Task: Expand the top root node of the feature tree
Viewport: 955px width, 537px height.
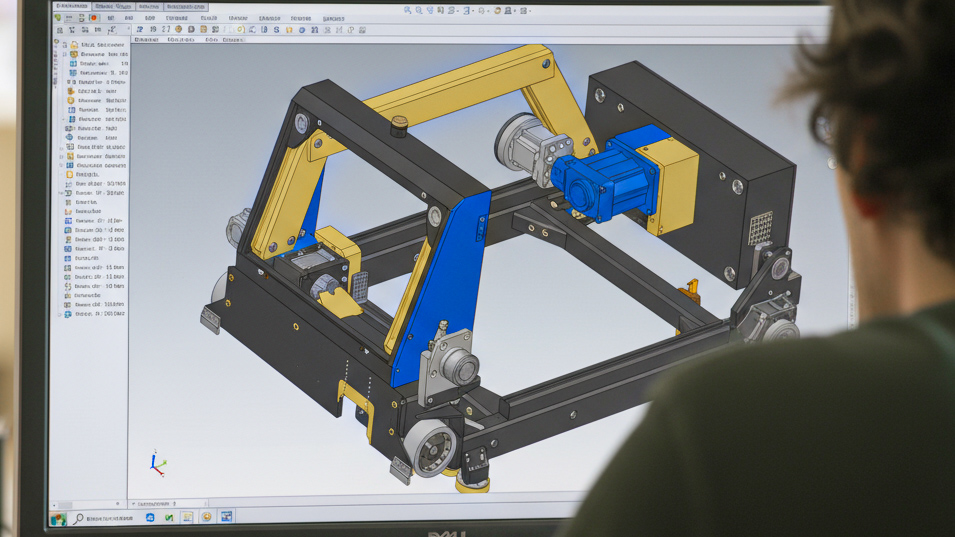Action: (x=65, y=44)
